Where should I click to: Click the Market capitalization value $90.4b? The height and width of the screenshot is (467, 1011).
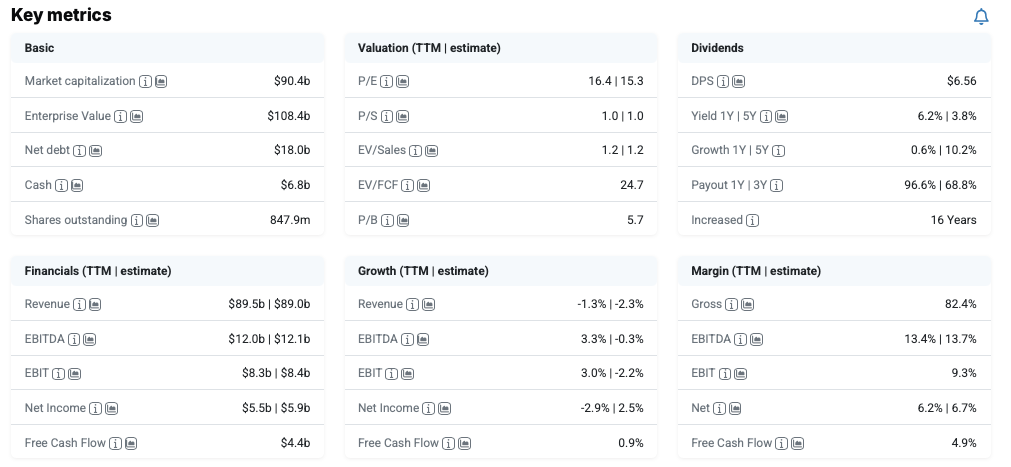click(292, 81)
